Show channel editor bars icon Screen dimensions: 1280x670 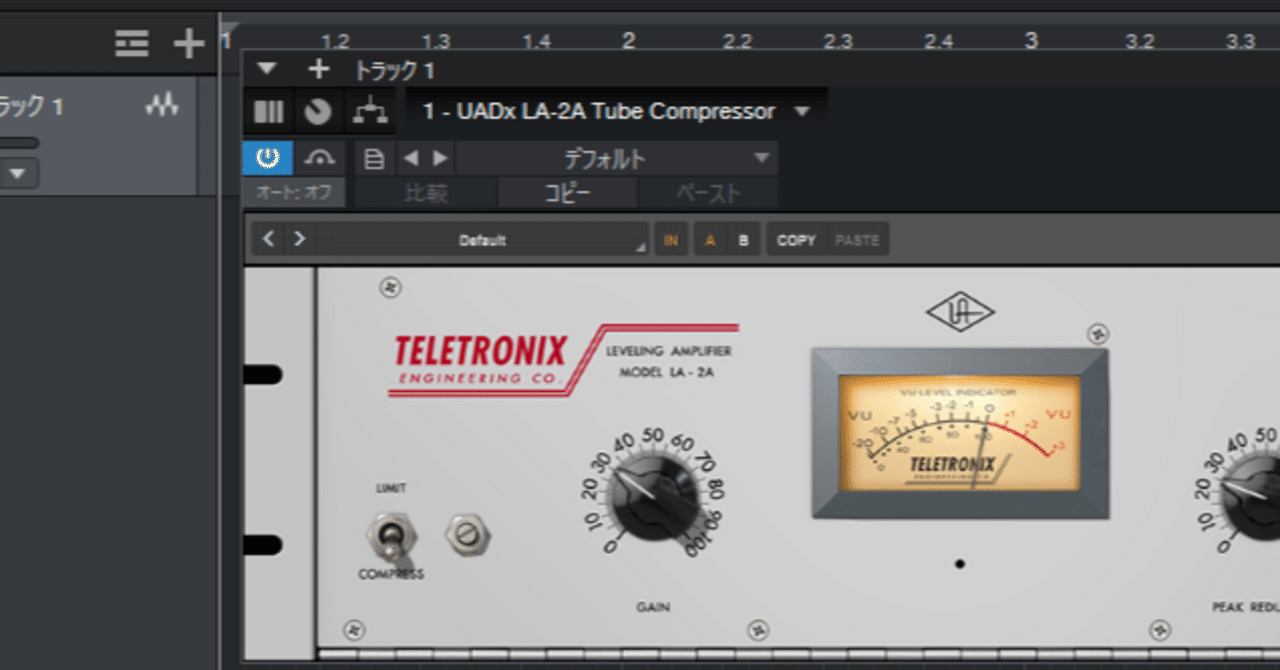pyautogui.click(x=268, y=111)
